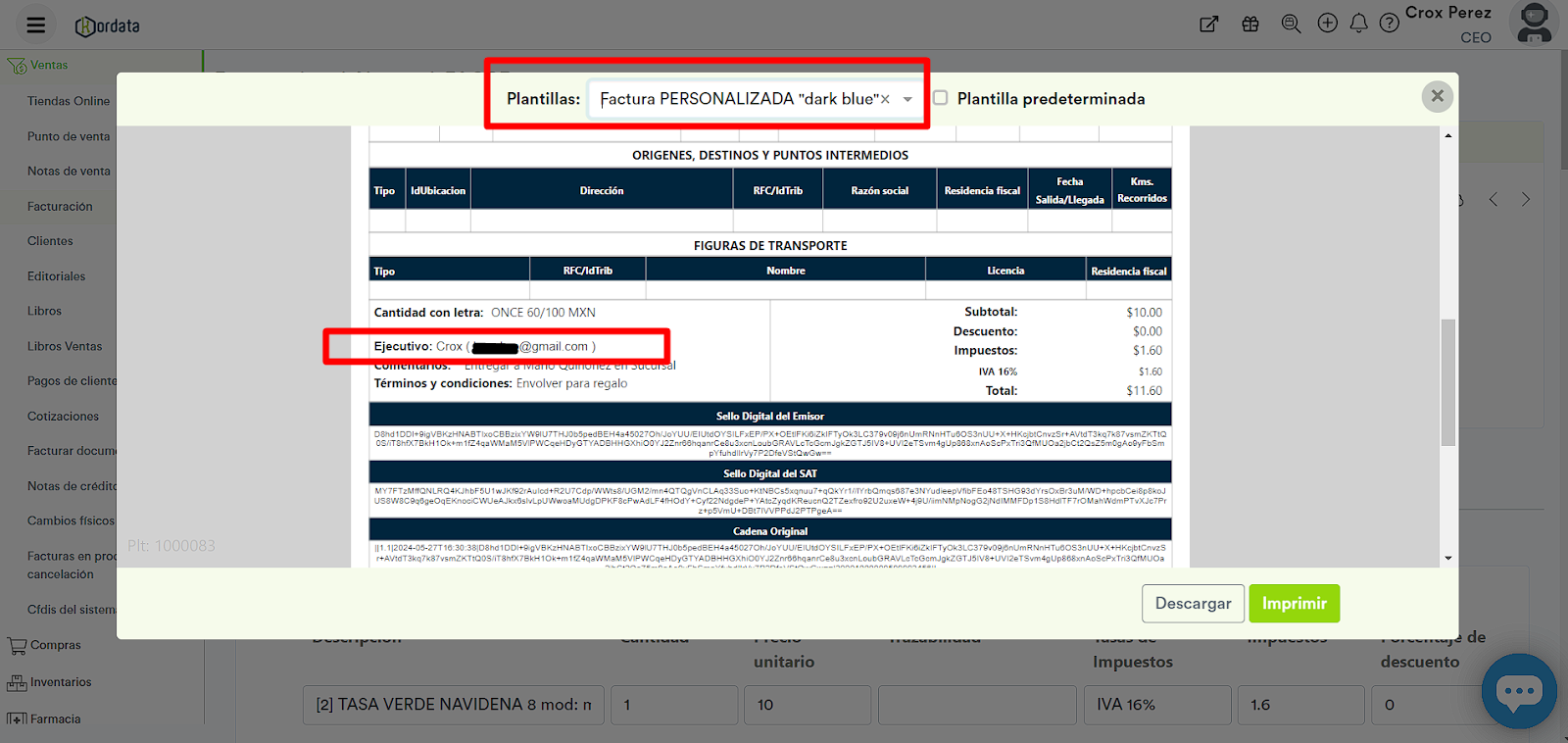Click the external link icon in header
Screen dimensions: 1568x743
point(1209,24)
